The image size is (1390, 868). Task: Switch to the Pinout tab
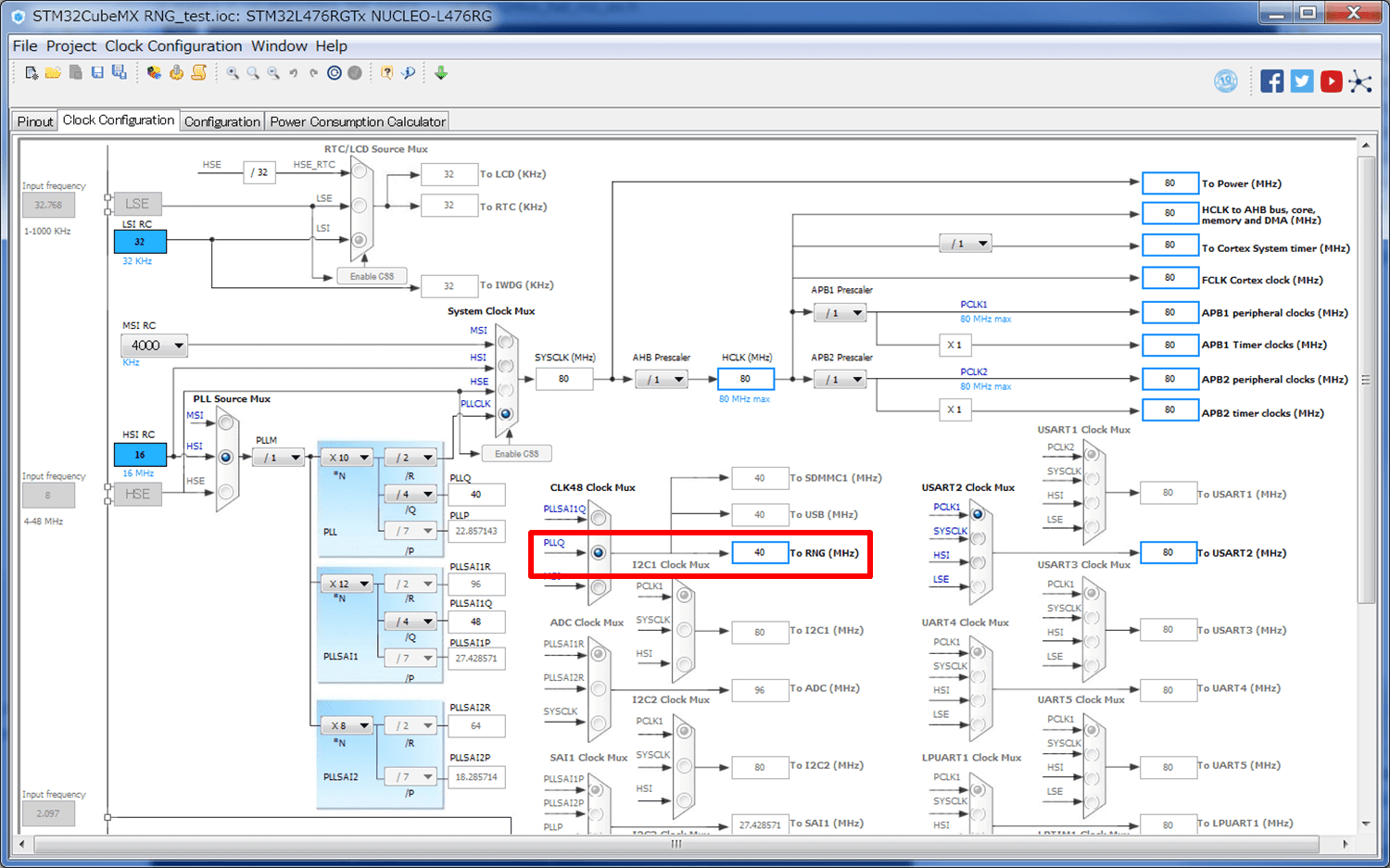35,121
